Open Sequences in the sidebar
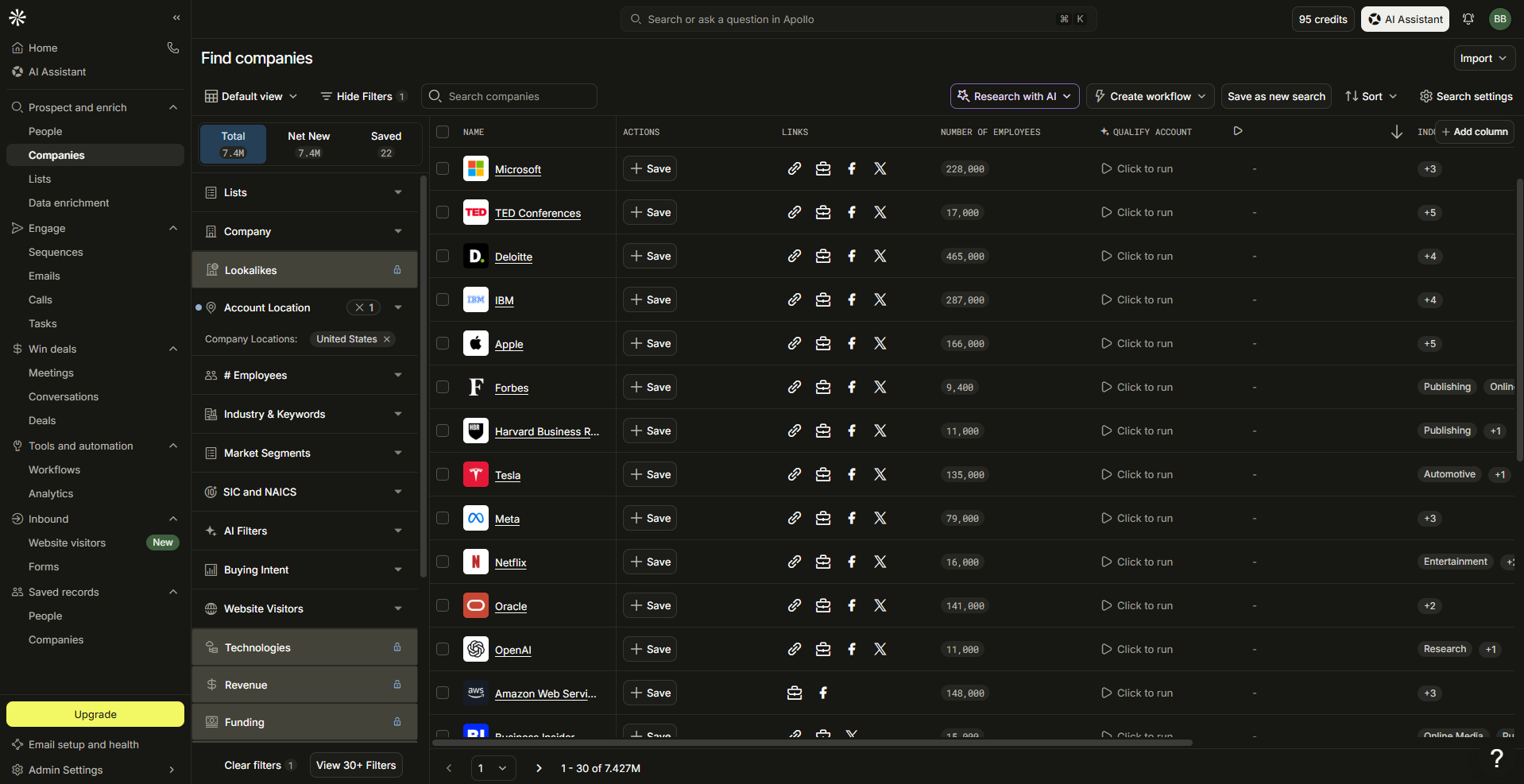Image resolution: width=1524 pixels, height=784 pixels. point(56,252)
